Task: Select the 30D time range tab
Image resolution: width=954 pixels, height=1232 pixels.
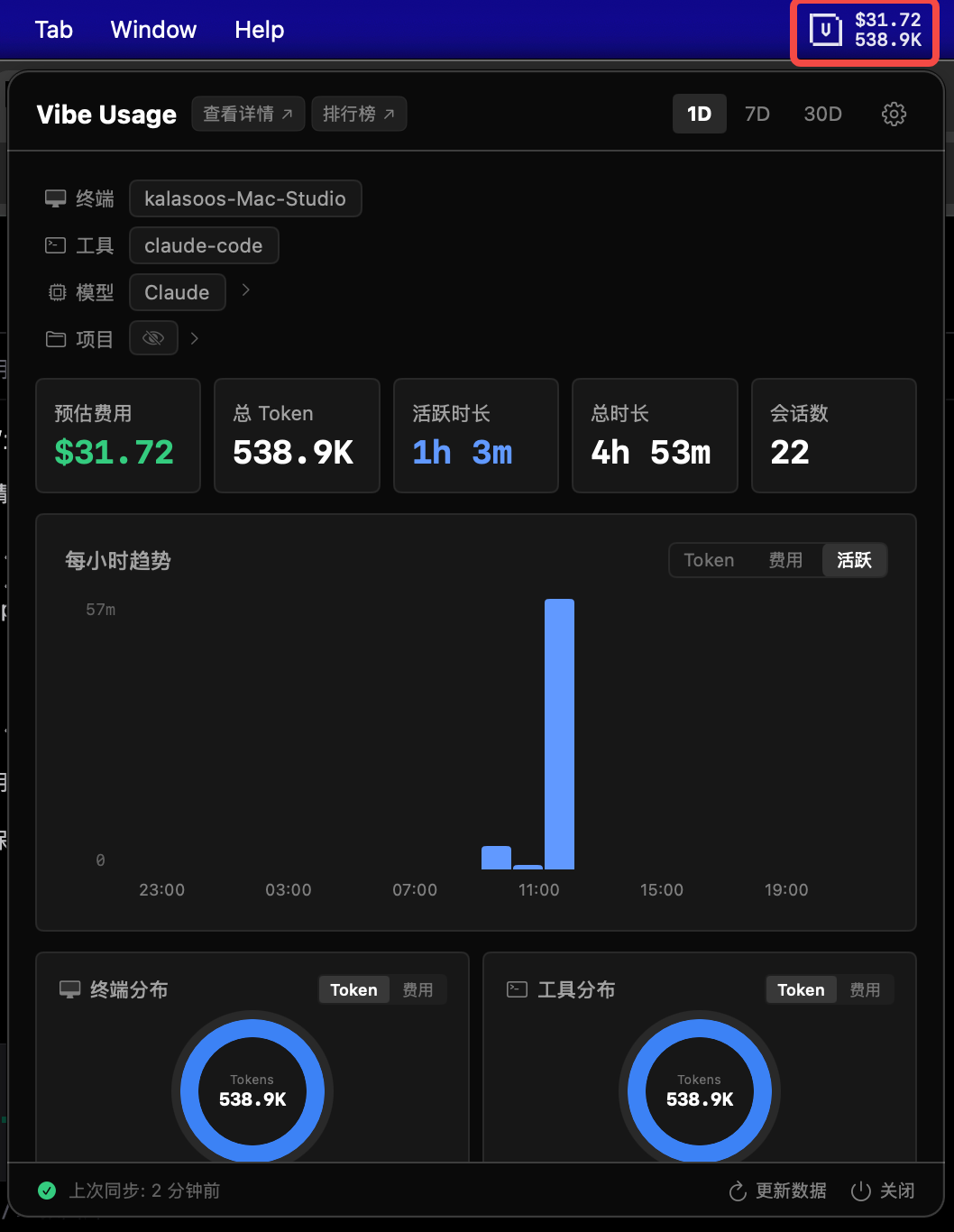Action: (823, 114)
